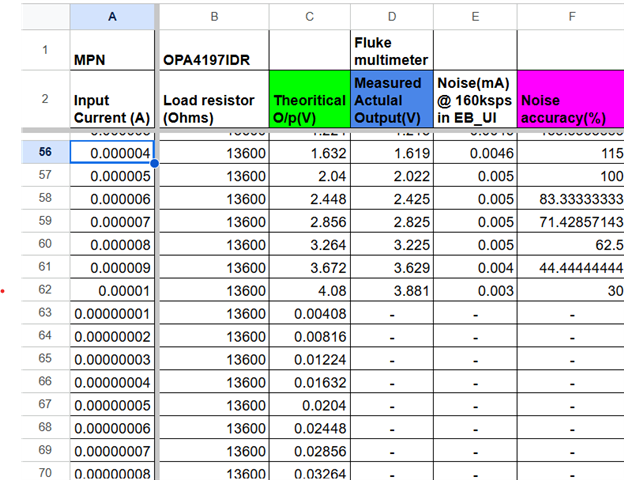Viewport: 624px width, 480px height.
Task: Click cell with value 0.00000001
Action: (112, 313)
